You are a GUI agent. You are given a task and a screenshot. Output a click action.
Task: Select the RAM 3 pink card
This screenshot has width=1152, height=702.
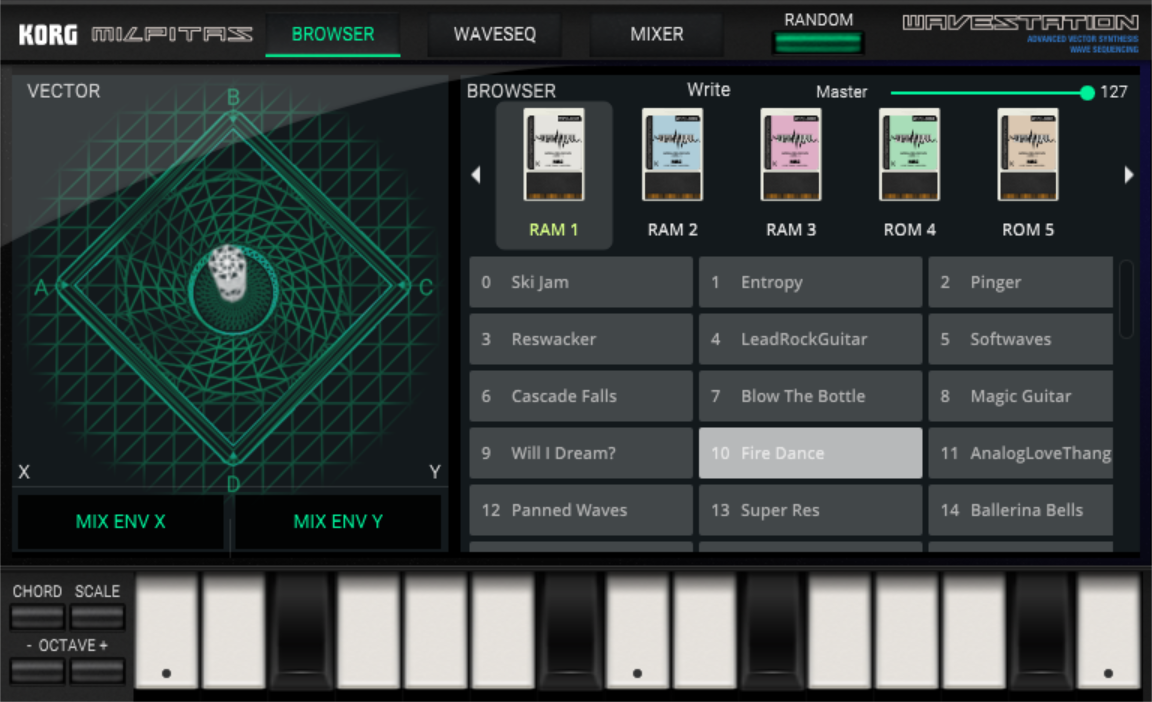(791, 154)
